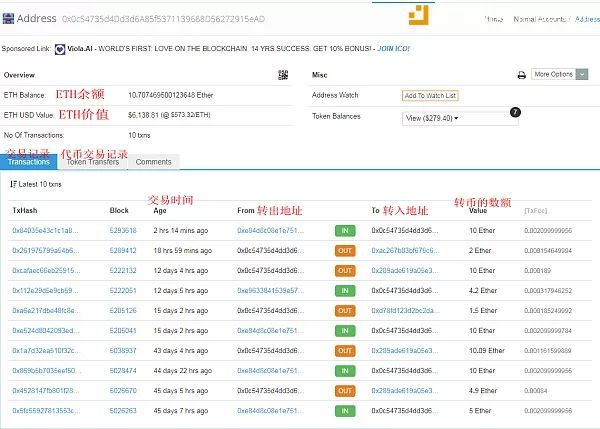Open the More Options dropdown
This screenshot has height=429, width=600.
pos(559,74)
